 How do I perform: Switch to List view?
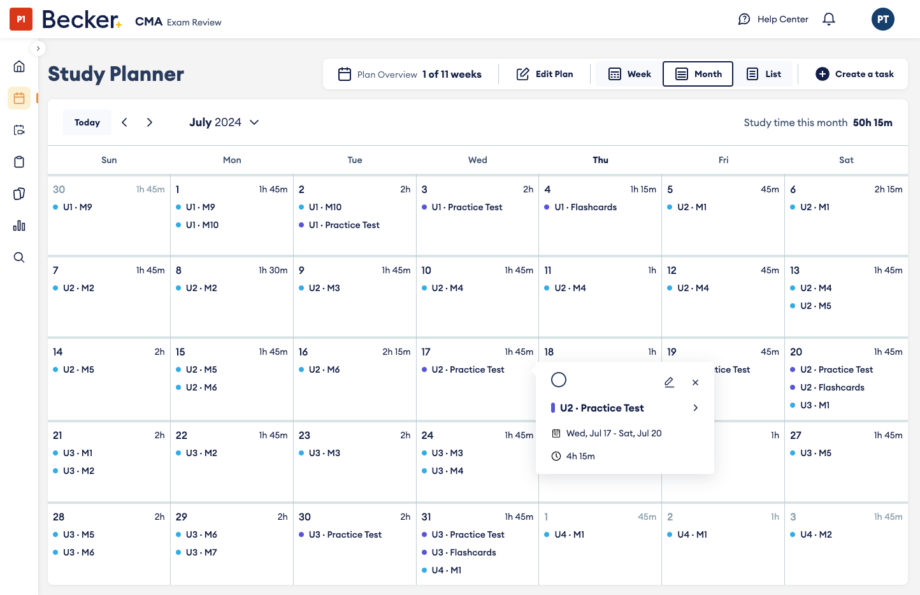click(764, 74)
